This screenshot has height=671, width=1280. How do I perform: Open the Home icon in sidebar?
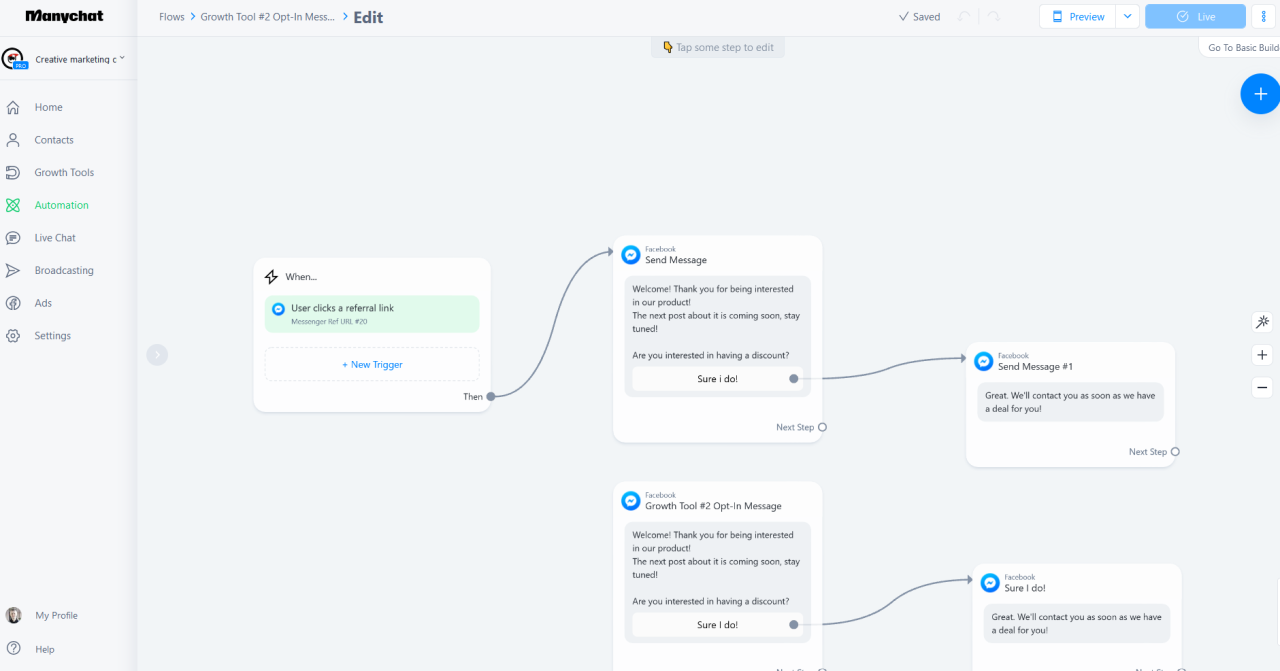pyautogui.click(x=13, y=107)
